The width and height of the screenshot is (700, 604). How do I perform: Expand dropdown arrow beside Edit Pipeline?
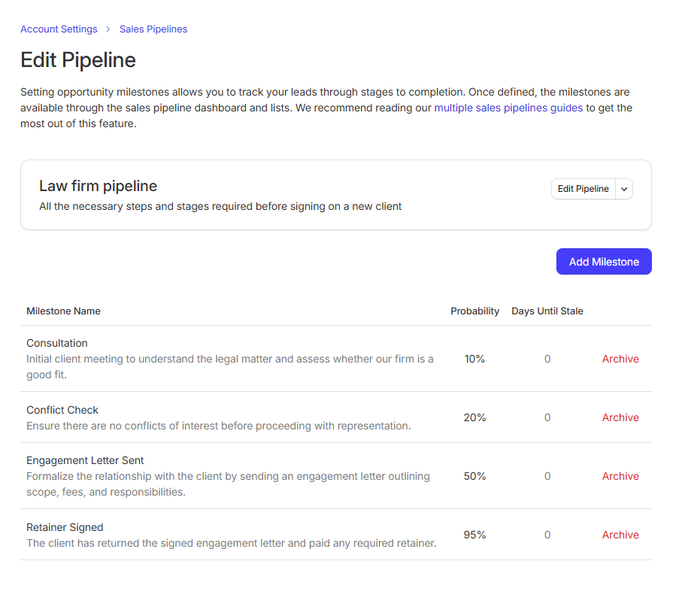[624, 189]
